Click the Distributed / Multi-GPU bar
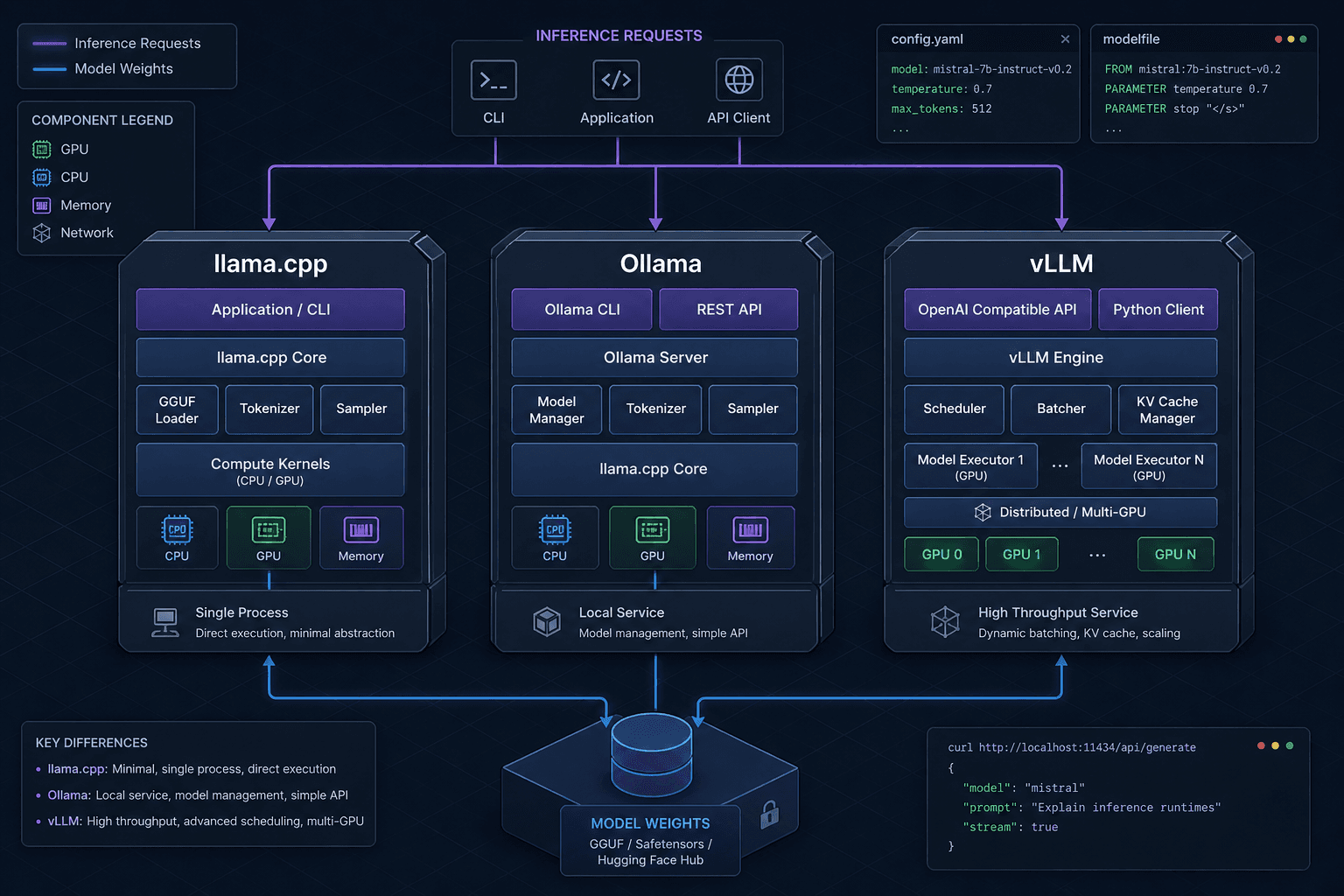 [x=1060, y=512]
